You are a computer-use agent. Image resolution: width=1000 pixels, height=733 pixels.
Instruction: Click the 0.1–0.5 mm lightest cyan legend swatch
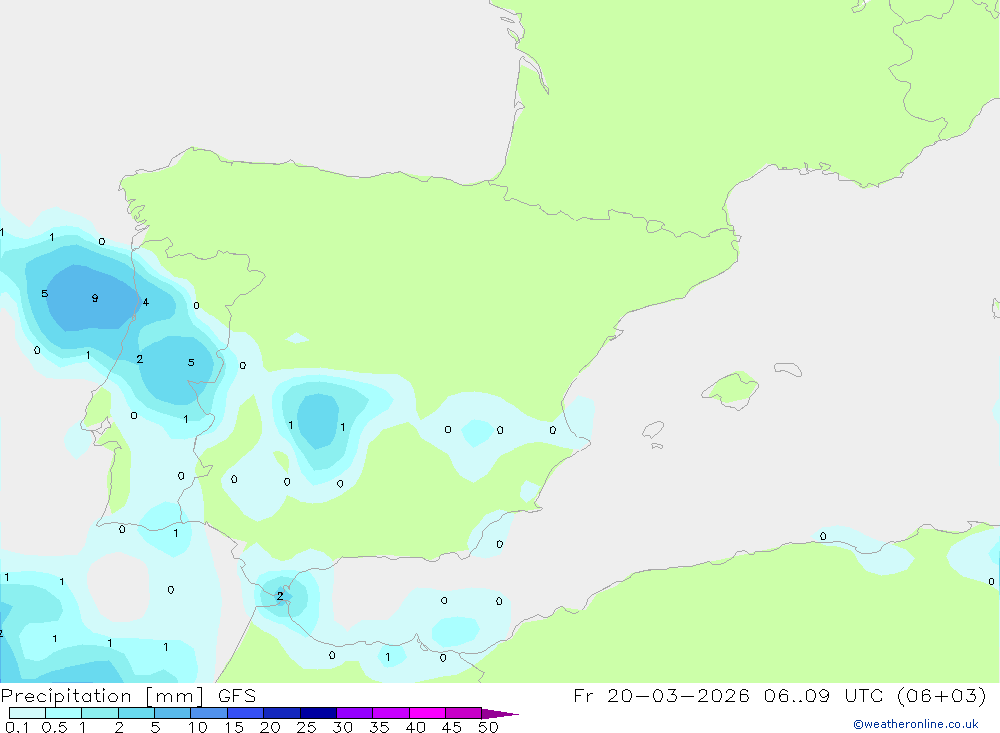click(x=27, y=713)
